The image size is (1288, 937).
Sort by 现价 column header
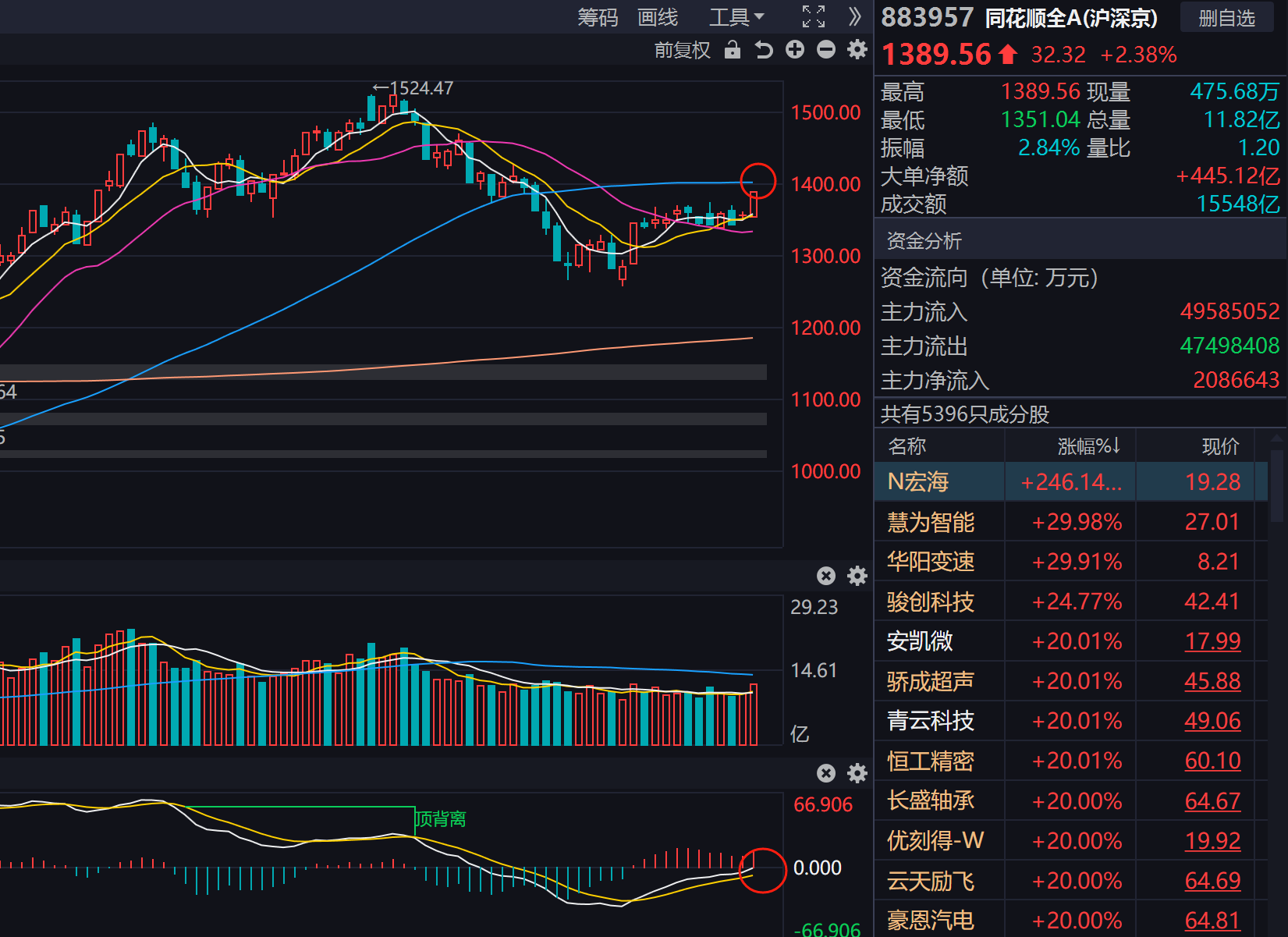pyautogui.click(x=1220, y=446)
